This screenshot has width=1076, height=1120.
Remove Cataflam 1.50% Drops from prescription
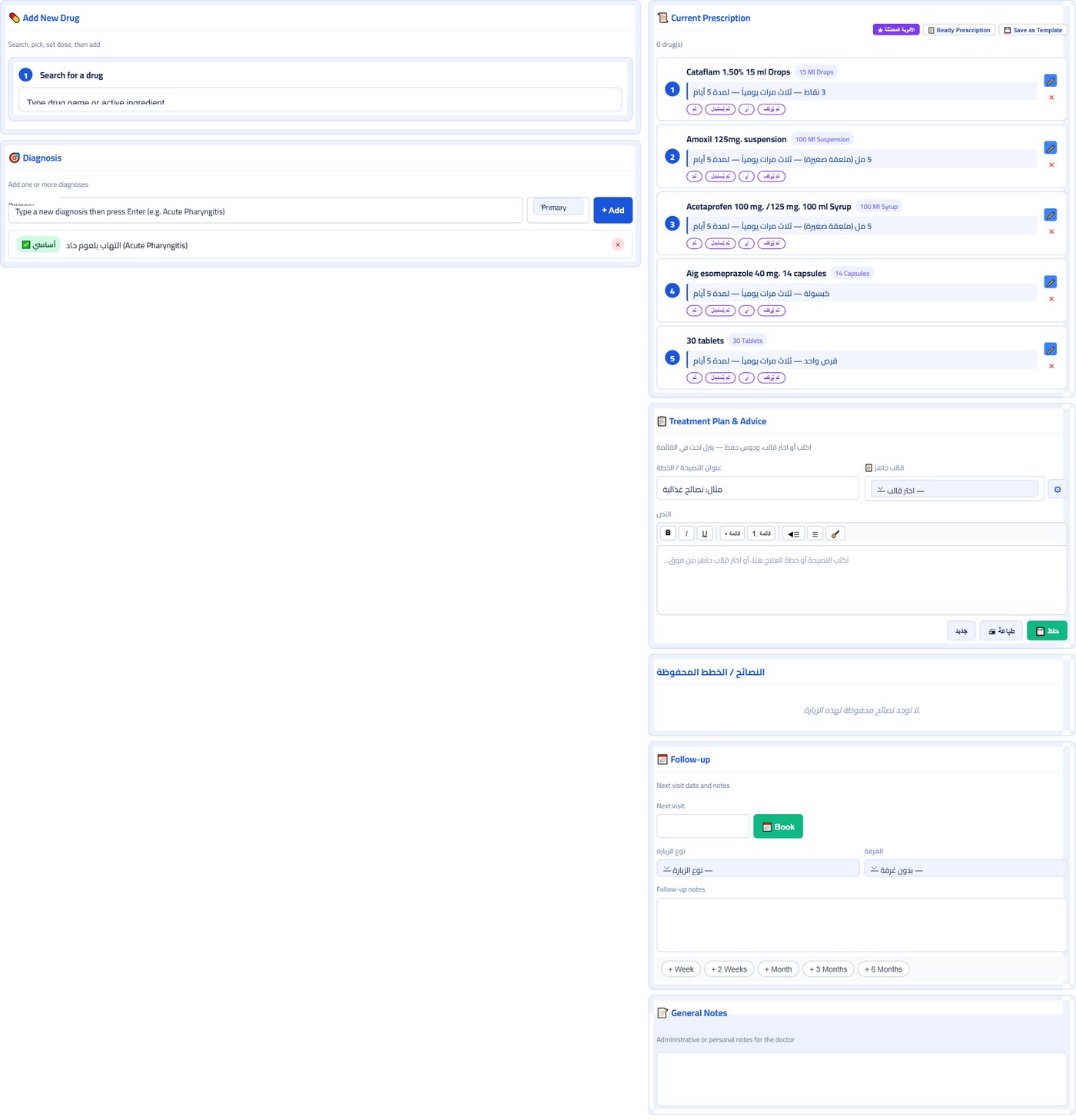[1051, 98]
